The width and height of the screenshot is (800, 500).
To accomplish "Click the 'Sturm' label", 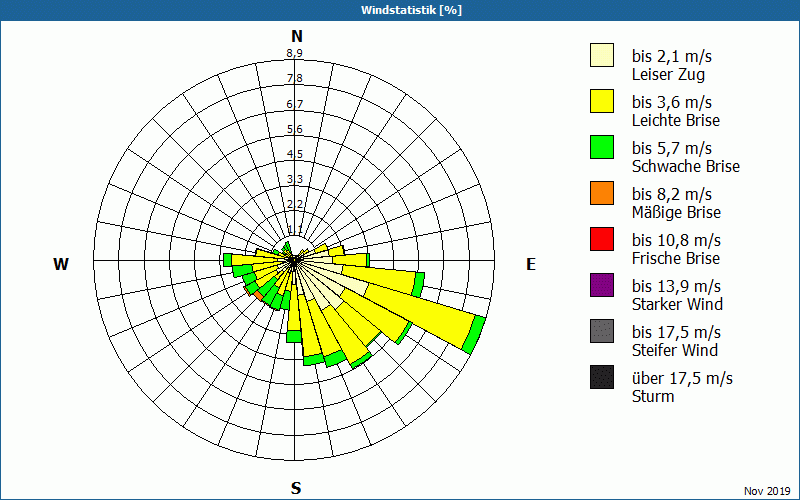I will click(653, 396).
